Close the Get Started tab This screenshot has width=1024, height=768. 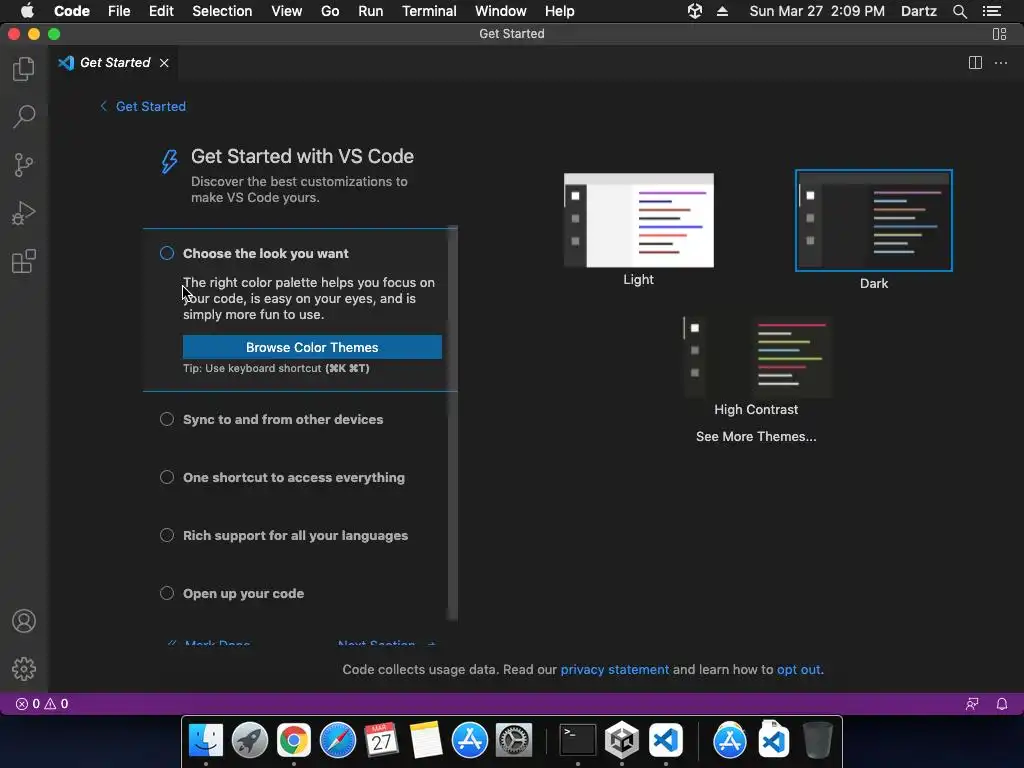point(164,63)
